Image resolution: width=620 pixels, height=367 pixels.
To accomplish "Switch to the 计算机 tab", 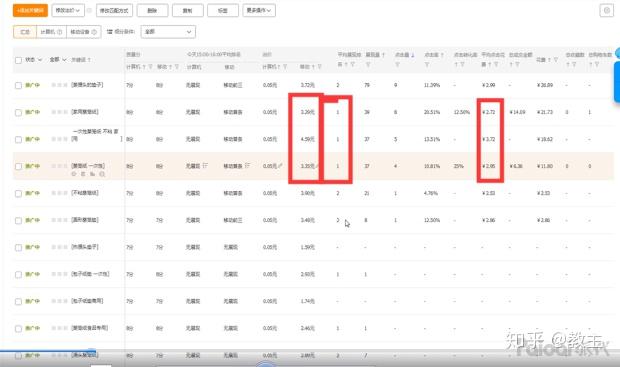I will pos(51,32).
